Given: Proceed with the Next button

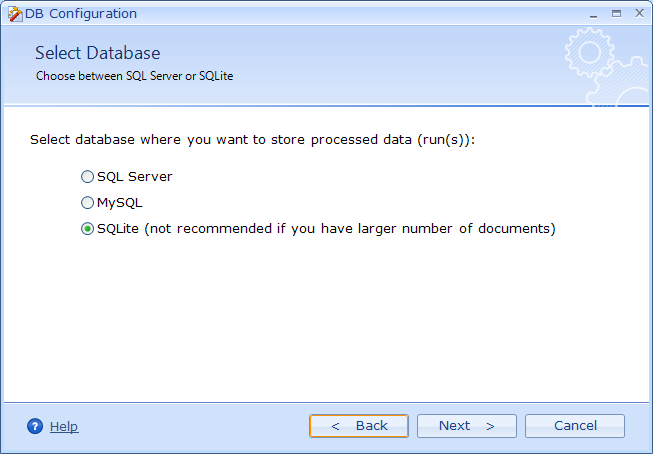Looking at the screenshot, I should point(467,426).
